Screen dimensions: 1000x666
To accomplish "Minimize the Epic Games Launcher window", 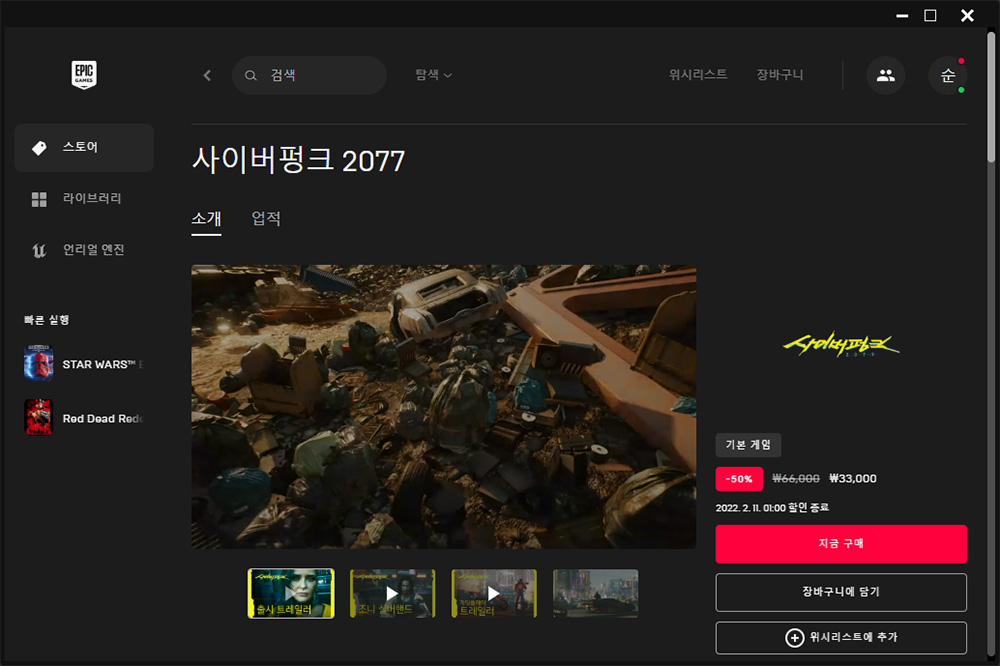I will [902, 15].
